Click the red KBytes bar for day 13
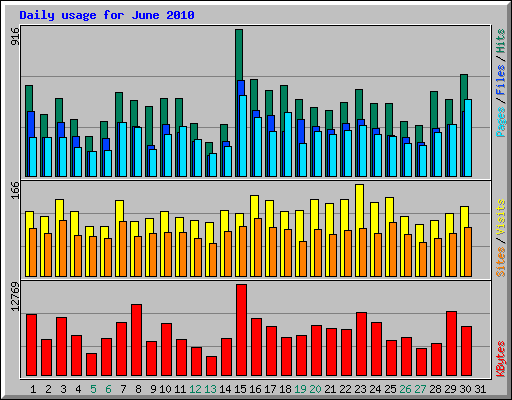The height and width of the screenshot is (400, 512). tap(212, 366)
